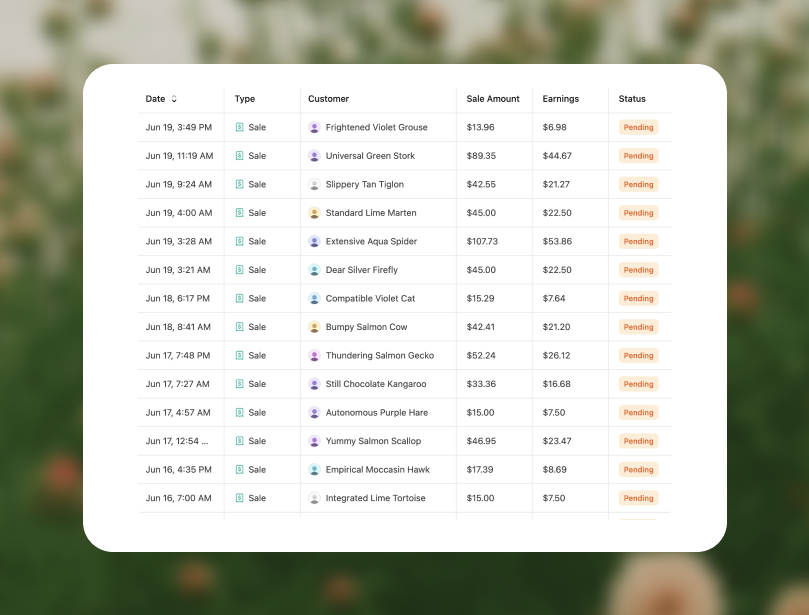Click the Status column header
Image resolution: width=809 pixels, height=615 pixels.
pos(632,99)
